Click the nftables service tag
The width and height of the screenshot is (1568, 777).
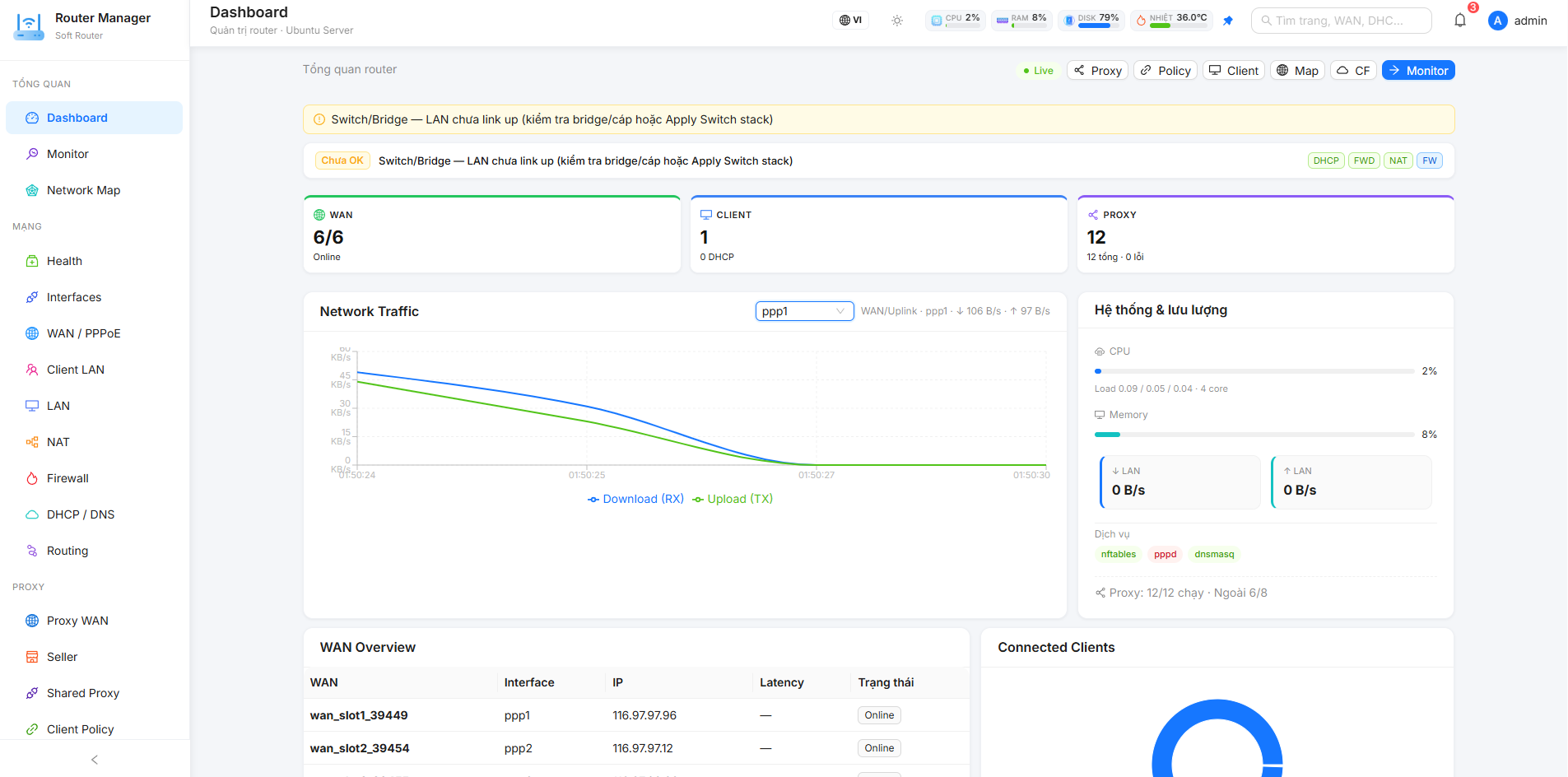click(1119, 554)
